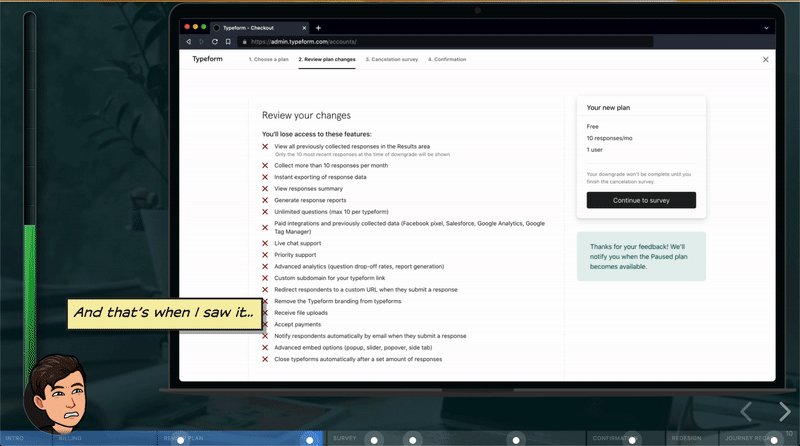Click the red X next to Redirect respondents

265,289
